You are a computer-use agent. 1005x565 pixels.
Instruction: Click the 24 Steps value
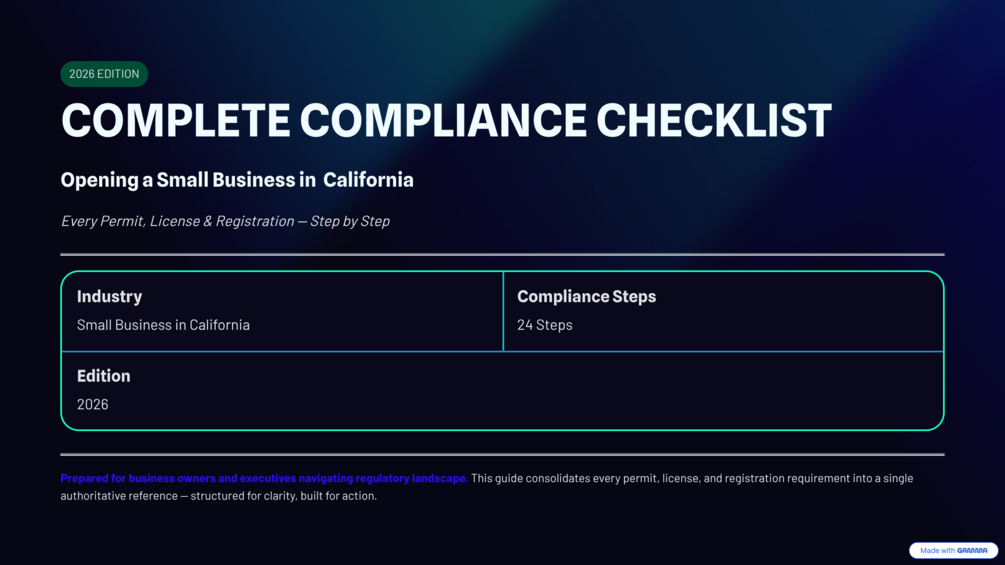(x=545, y=325)
